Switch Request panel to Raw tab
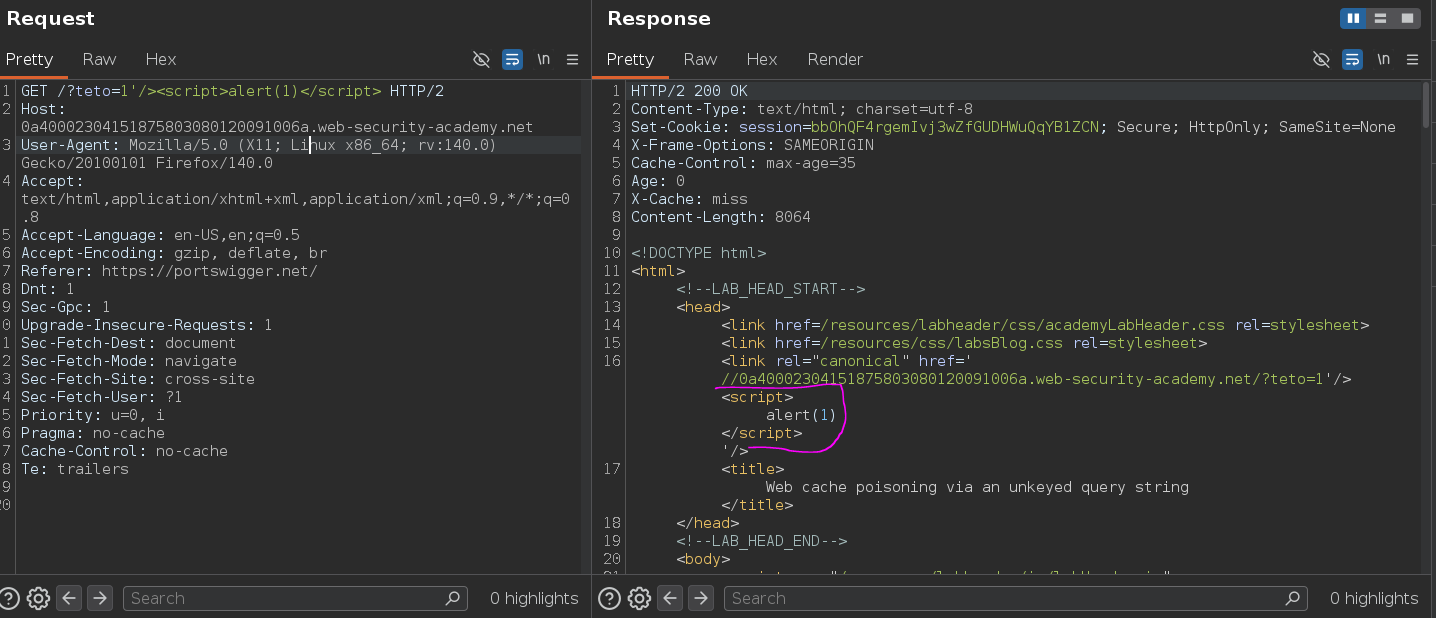Viewport: 1436px width, 618px height. click(x=99, y=59)
